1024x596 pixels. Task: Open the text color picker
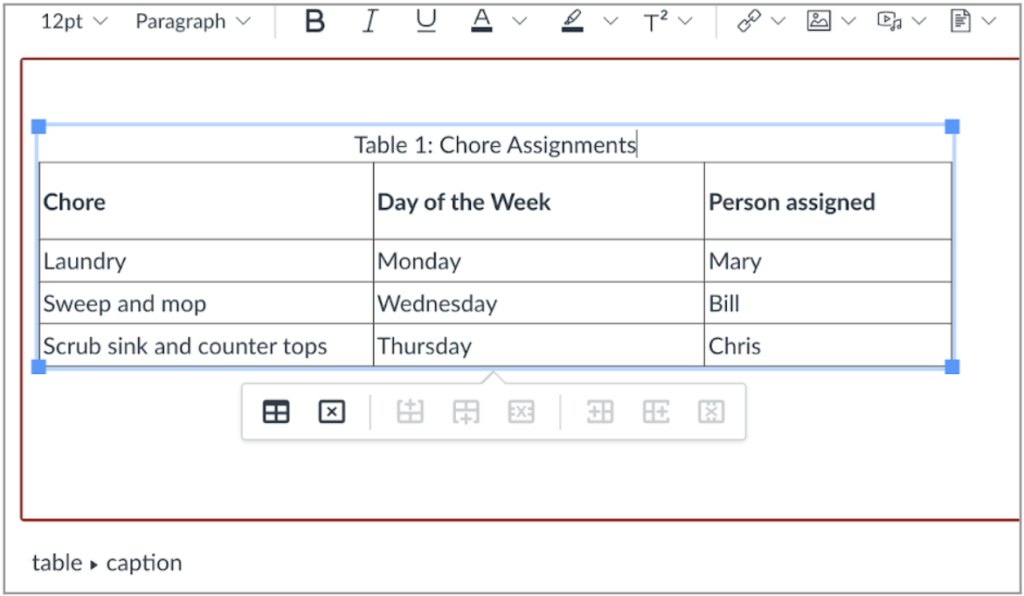(481, 21)
